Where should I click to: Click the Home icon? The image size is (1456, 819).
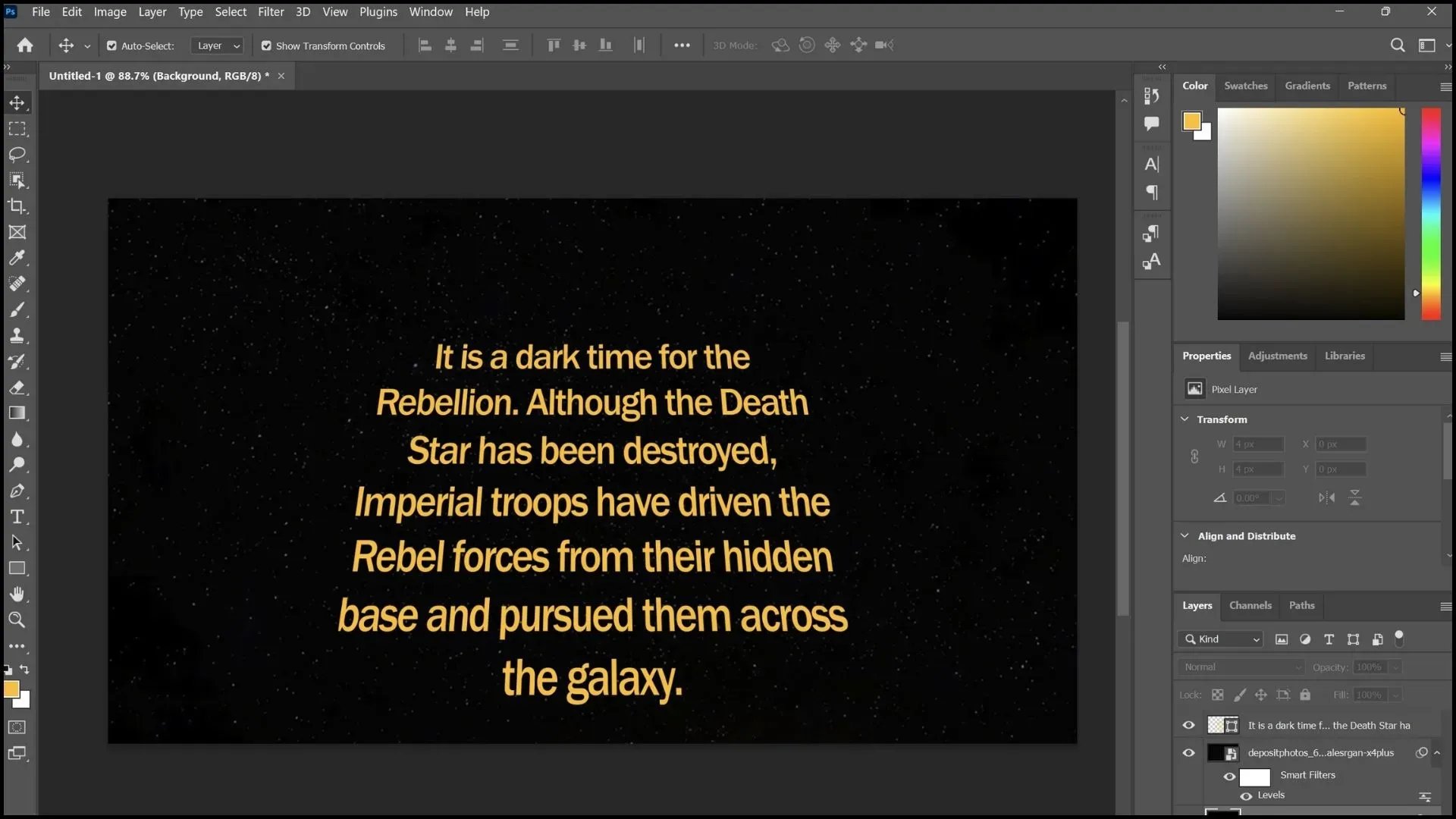coord(25,45)
